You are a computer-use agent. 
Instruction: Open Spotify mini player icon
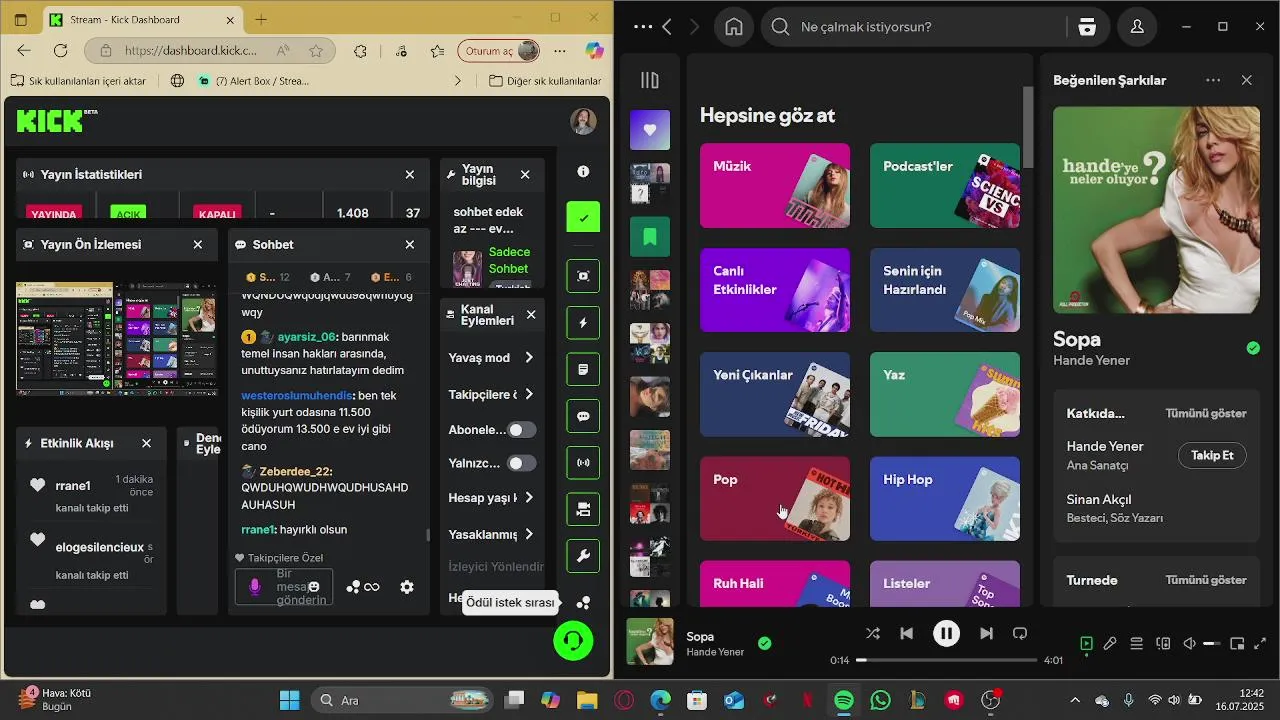coord(1237,644)
